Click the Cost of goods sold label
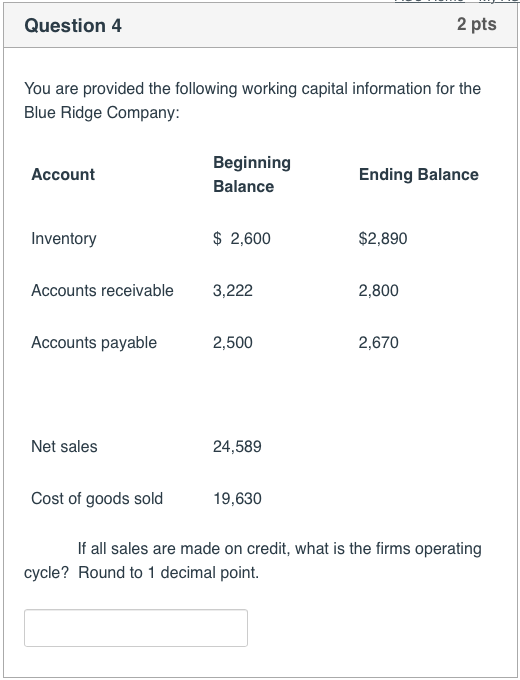 click(97, 499)
